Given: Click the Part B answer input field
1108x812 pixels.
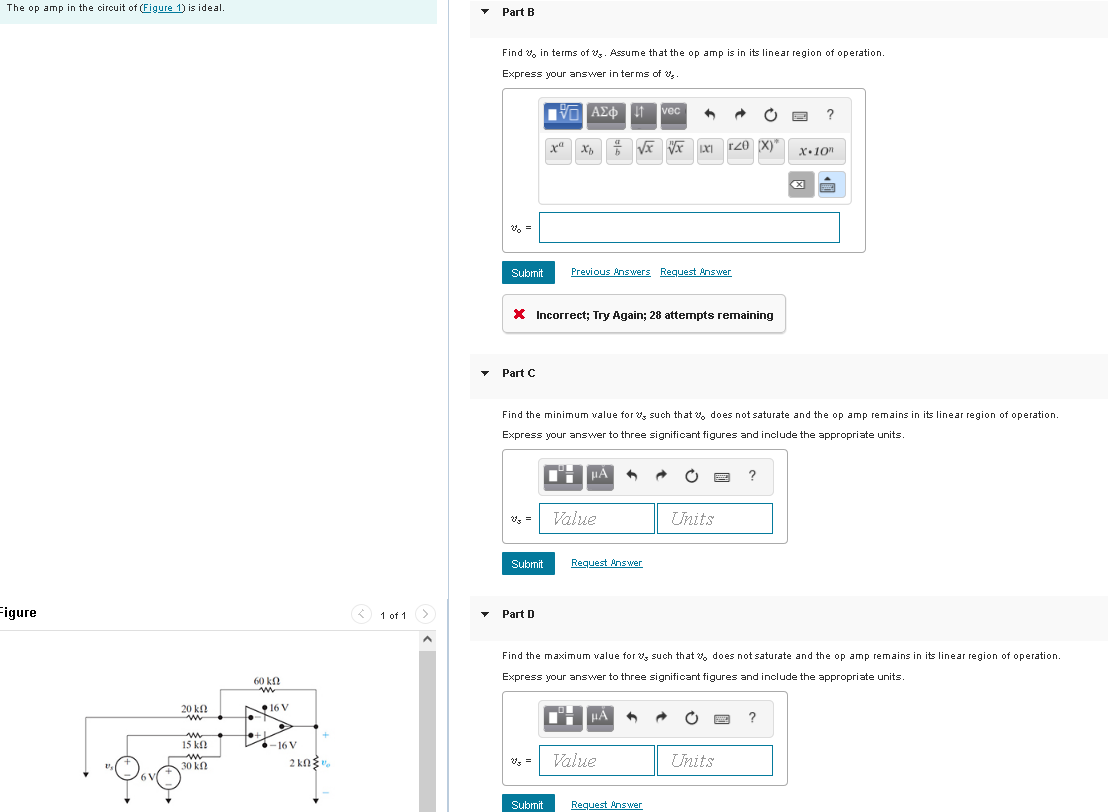Looking at the screenshot, I should [689, 228].
